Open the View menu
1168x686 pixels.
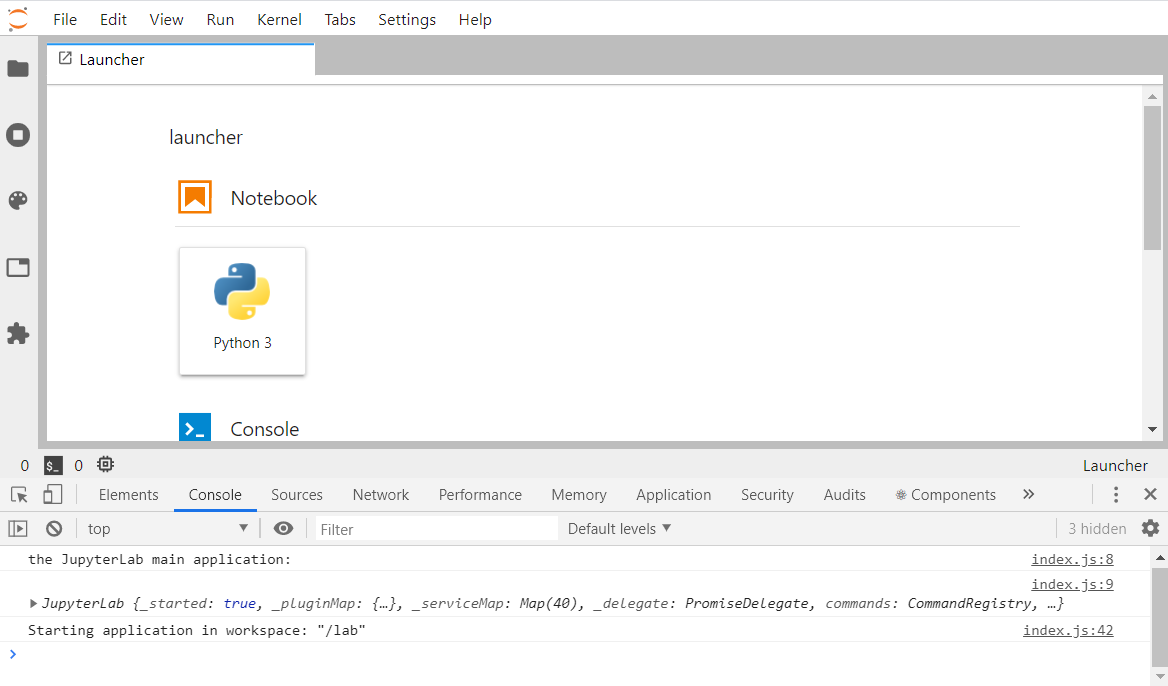[x=166, y=19]
